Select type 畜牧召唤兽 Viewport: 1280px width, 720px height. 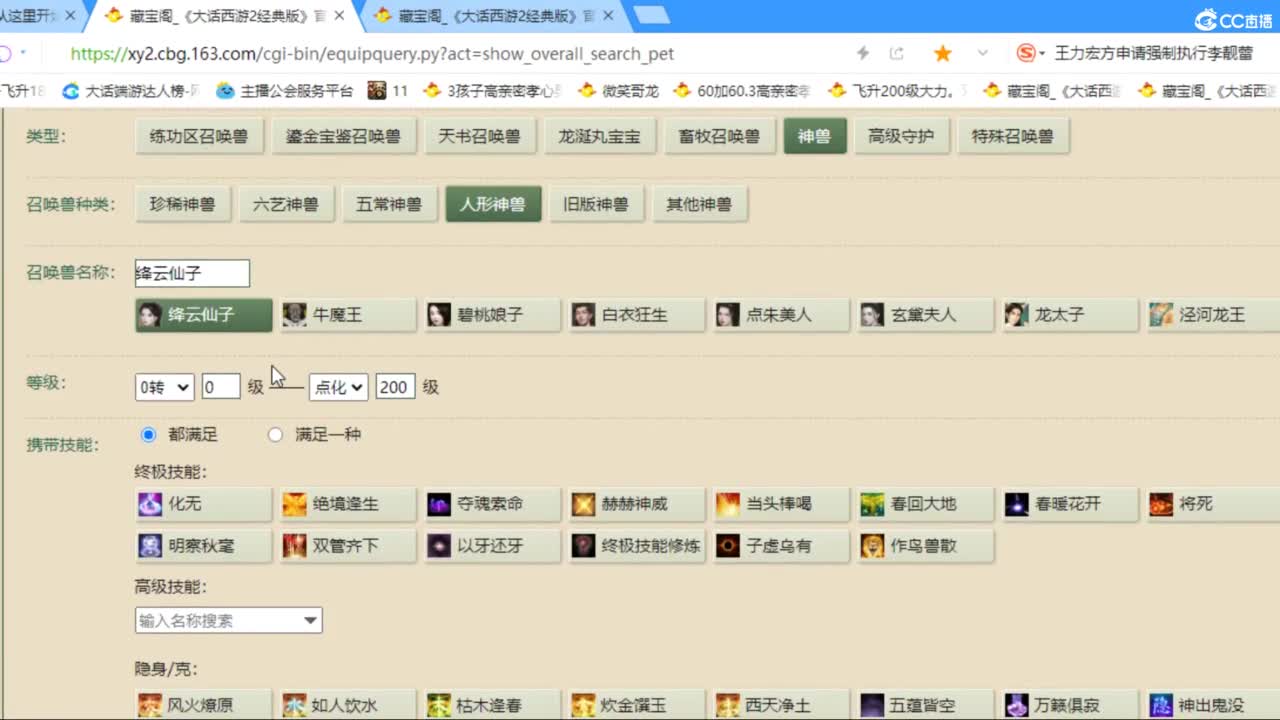720,137
